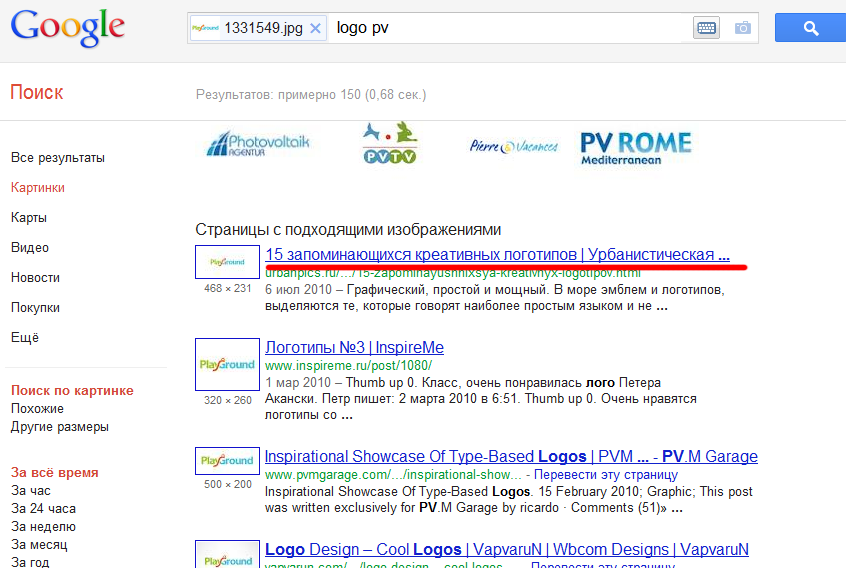This screenshot has width=846, height=568.
Task: Open the PVTV logo image
Action: 390,143
